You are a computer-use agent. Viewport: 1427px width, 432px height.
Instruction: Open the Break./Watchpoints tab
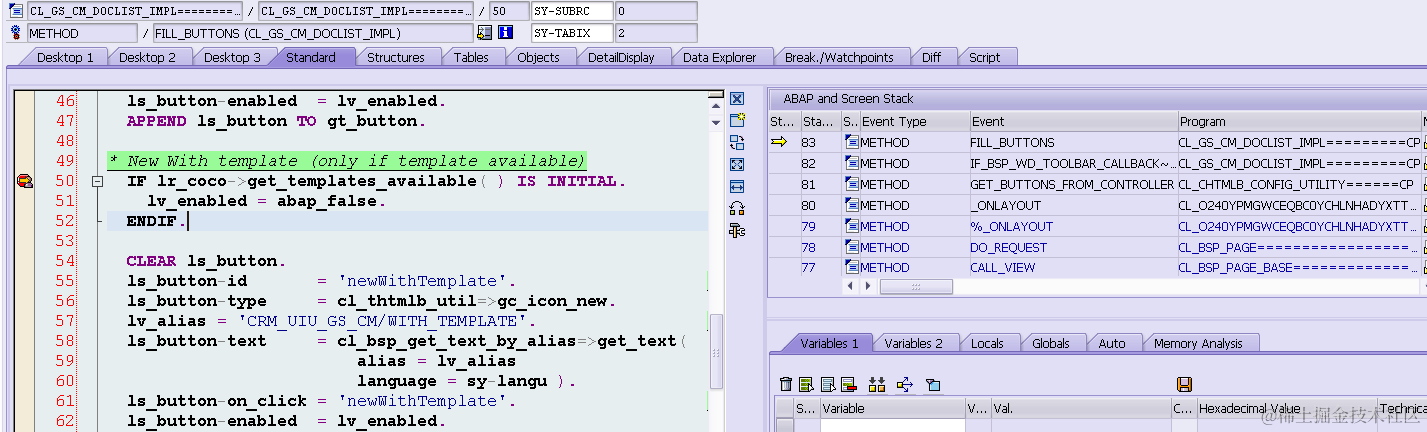(x=839, y=57)
